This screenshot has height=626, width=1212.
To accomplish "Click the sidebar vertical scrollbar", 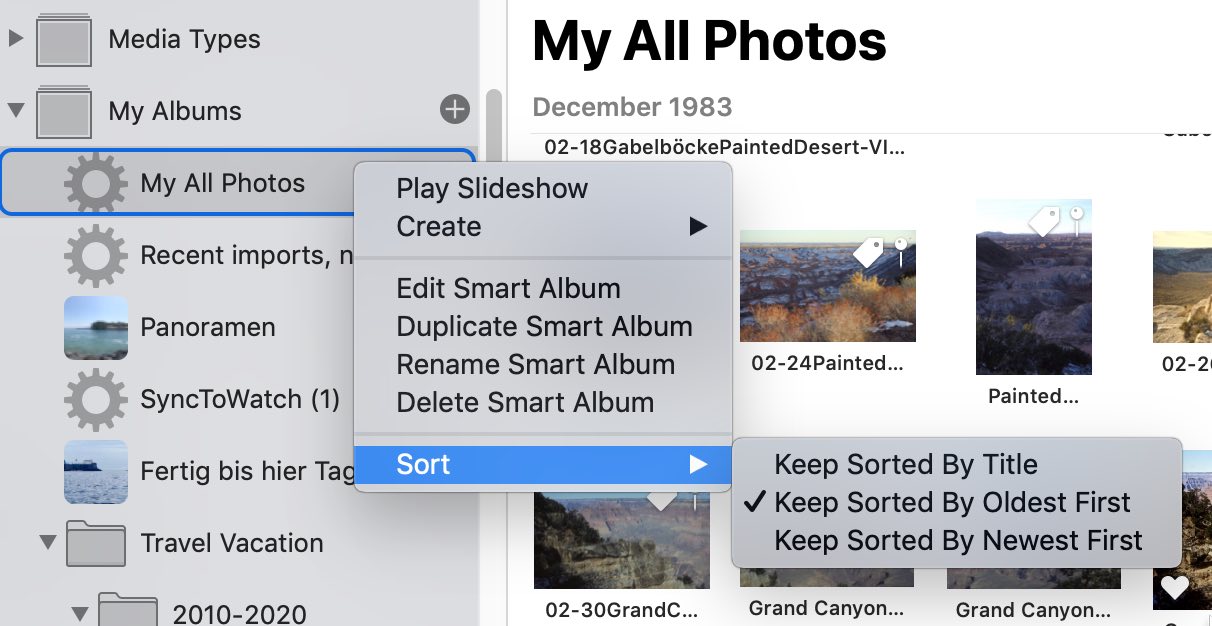I will click(x=493, y=140).
